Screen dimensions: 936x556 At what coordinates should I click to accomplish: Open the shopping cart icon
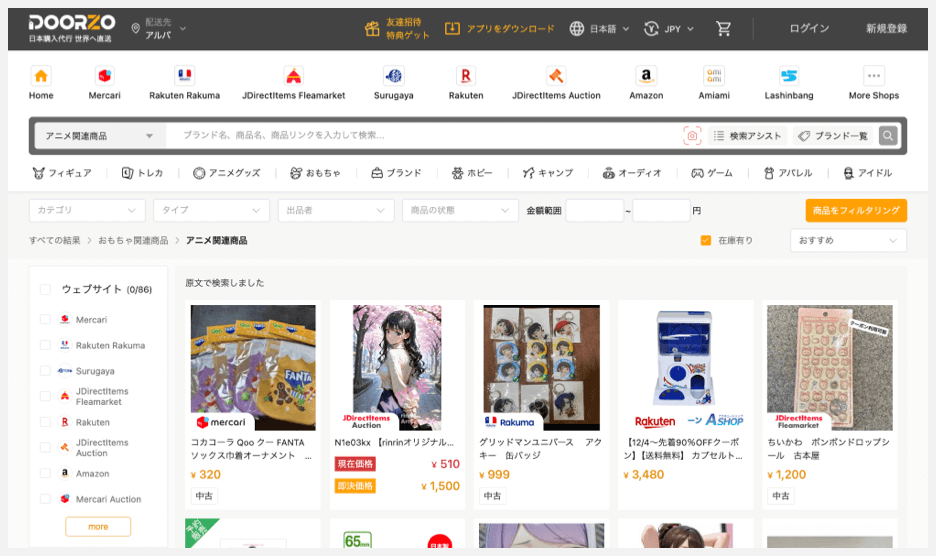tap(723, 29)
